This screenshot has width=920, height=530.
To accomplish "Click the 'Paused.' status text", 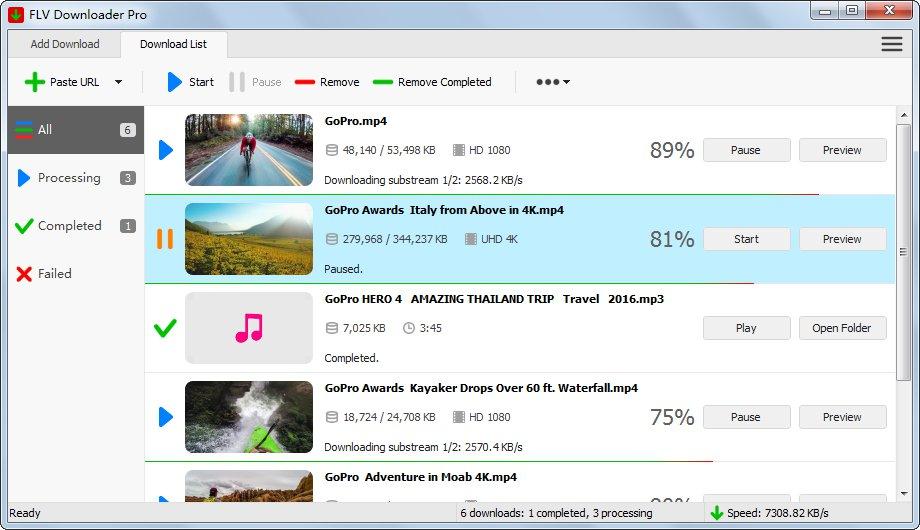I will pos(343,269).
